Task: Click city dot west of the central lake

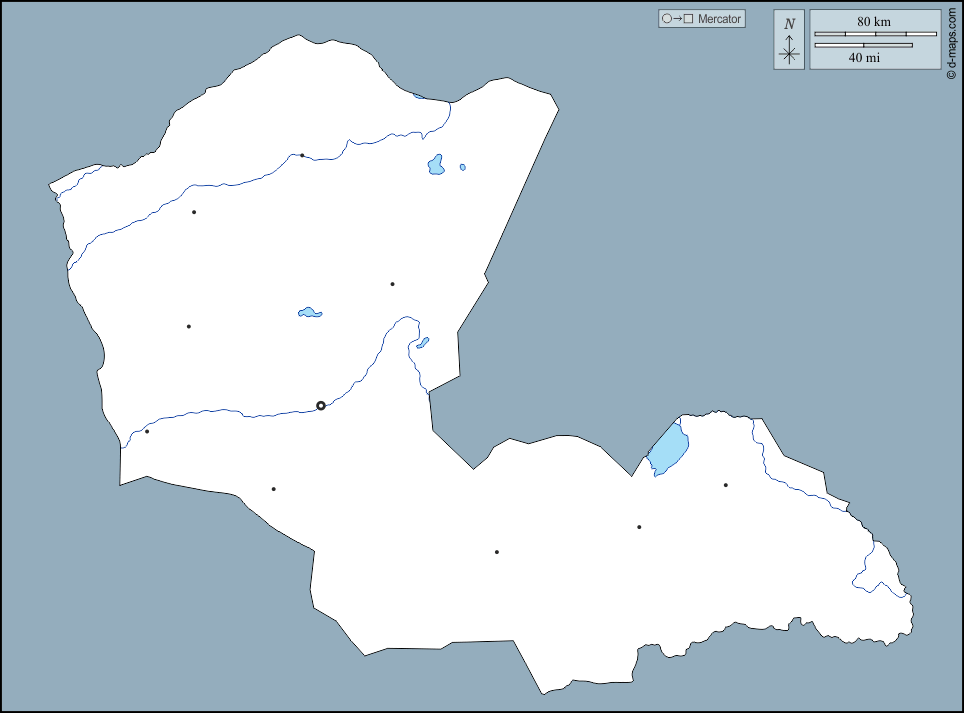Action: (188, 326)
